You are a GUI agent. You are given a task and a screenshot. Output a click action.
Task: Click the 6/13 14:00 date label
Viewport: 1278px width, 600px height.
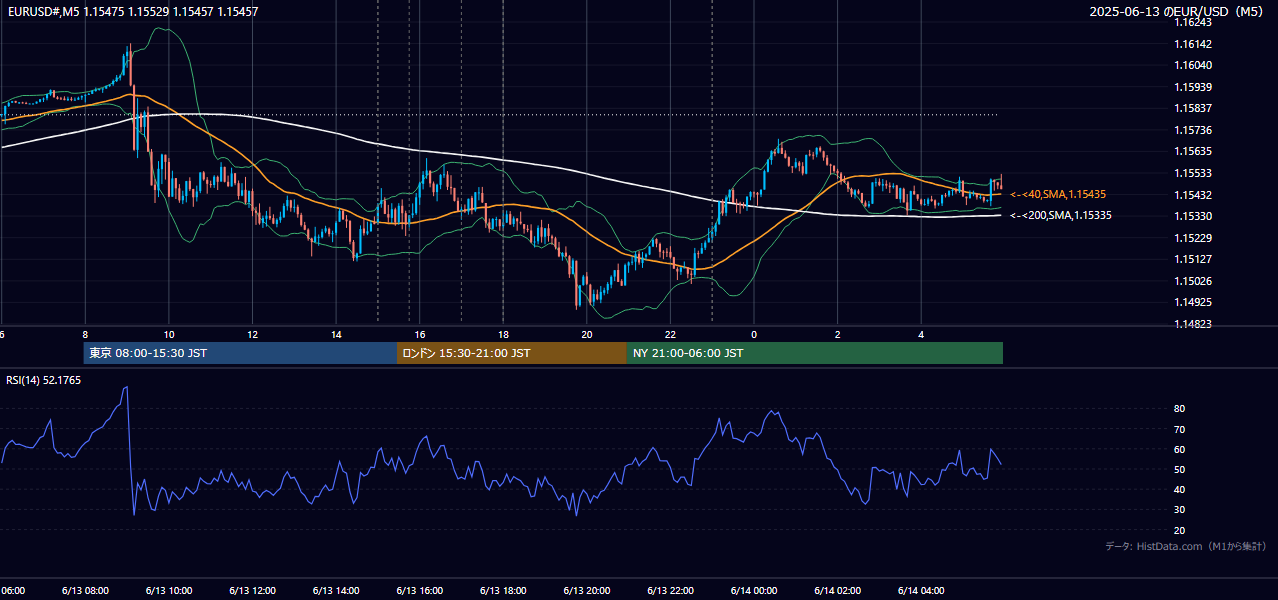(336, 591)
